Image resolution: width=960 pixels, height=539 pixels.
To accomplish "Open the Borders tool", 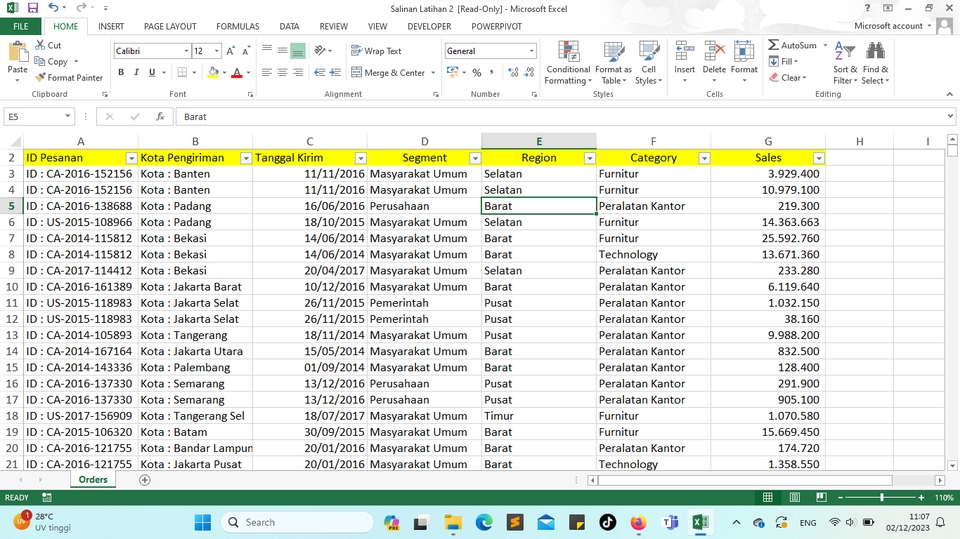I will 182,72.
